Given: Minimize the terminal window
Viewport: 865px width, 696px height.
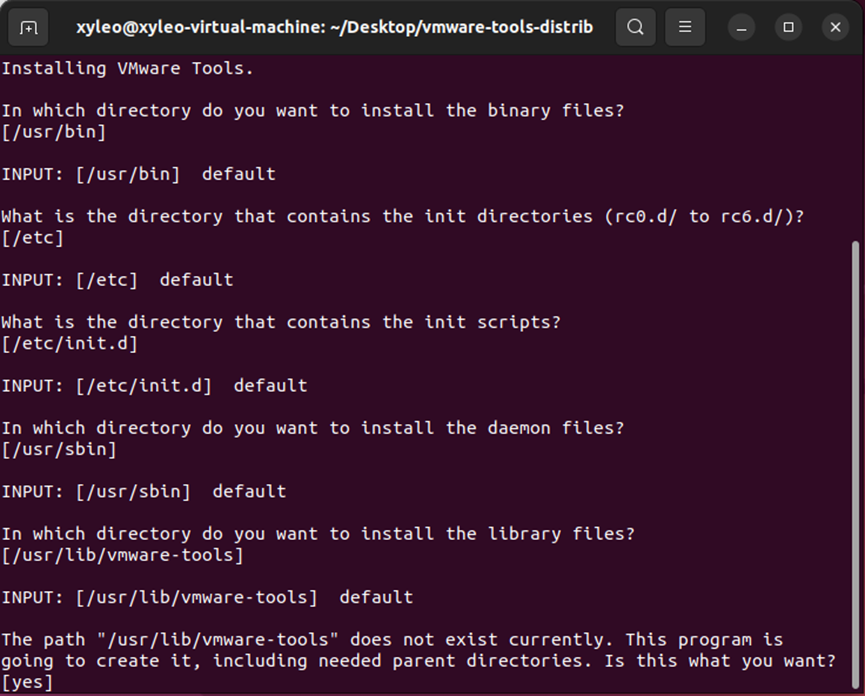Looking at the screenshot, I should coord(741,27).
